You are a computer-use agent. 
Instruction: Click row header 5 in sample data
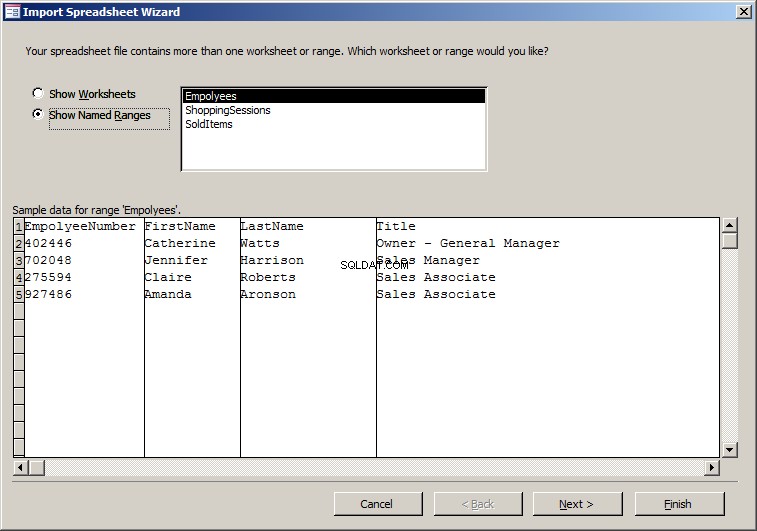pyautogui.click(x=19, y=294)
